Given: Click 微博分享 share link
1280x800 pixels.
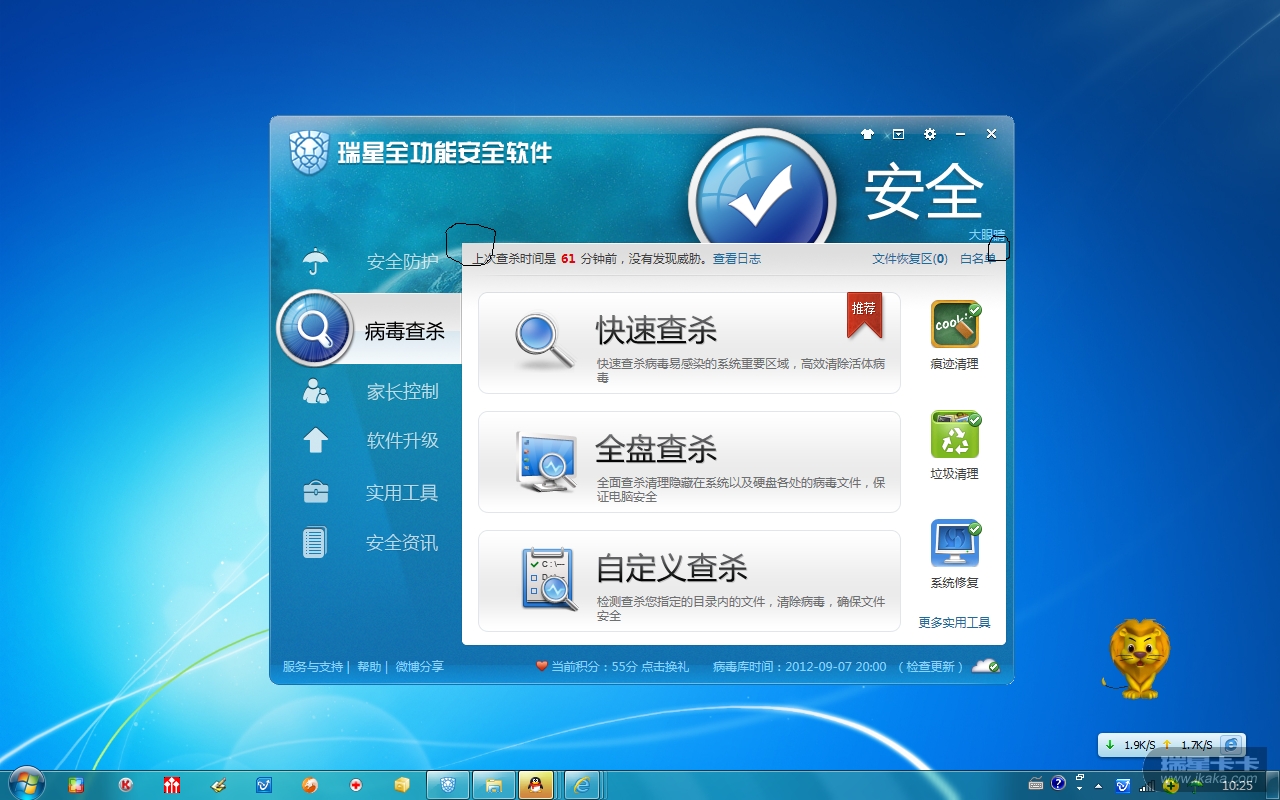Looking at the screenshot, I should point(420,667).
